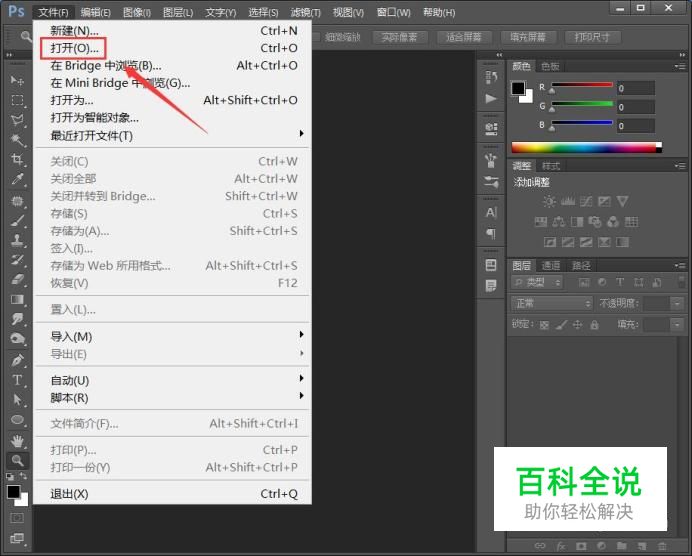Screen dimensions: 692x556
Task: Choose 打开(O)... from File menu
Action: (x=172, y=48)
